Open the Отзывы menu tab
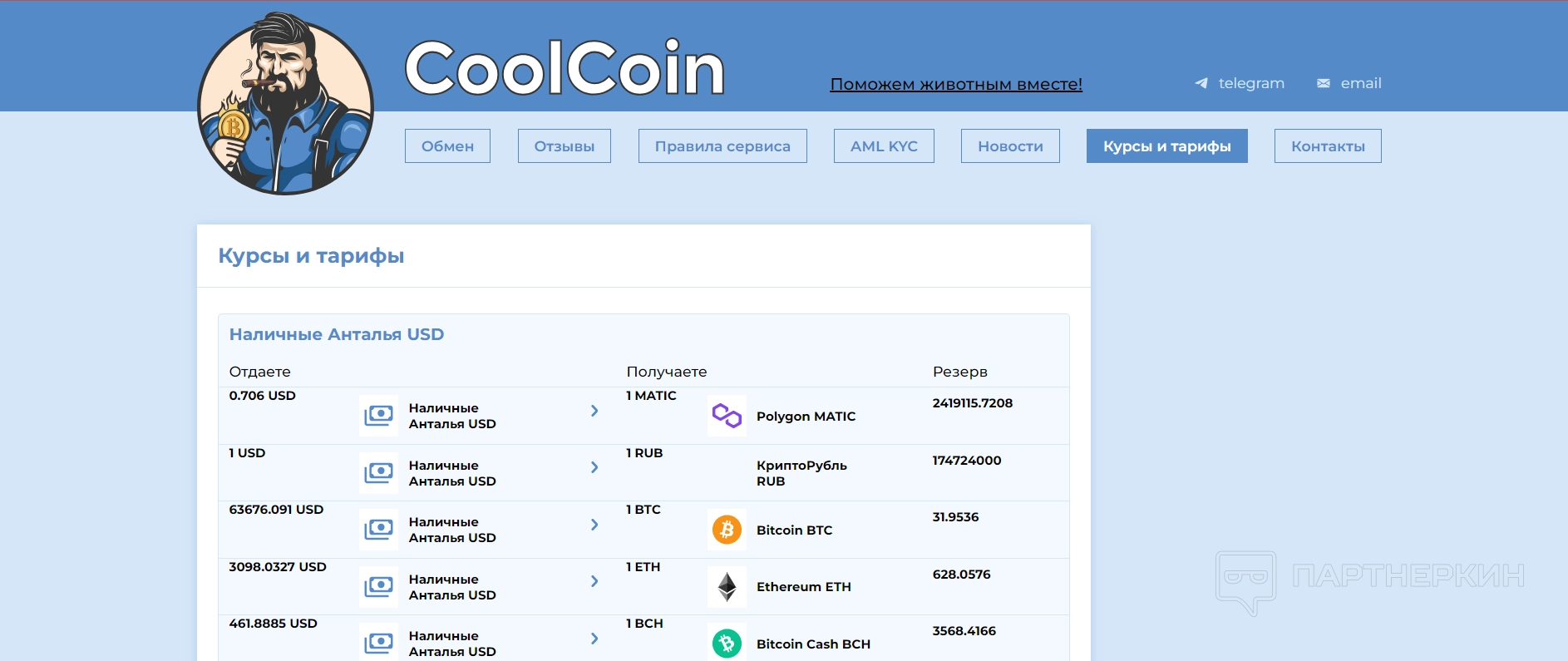This screenshot has height=661, width=1568. (x=564, y=146)
